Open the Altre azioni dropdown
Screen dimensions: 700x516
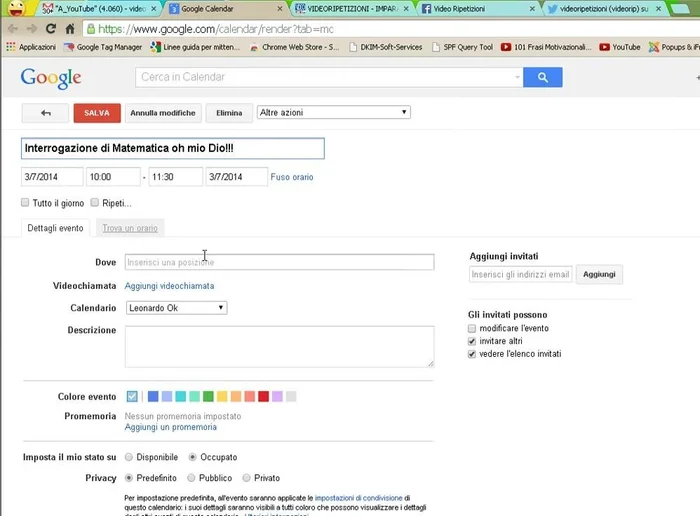click(333, 112)
